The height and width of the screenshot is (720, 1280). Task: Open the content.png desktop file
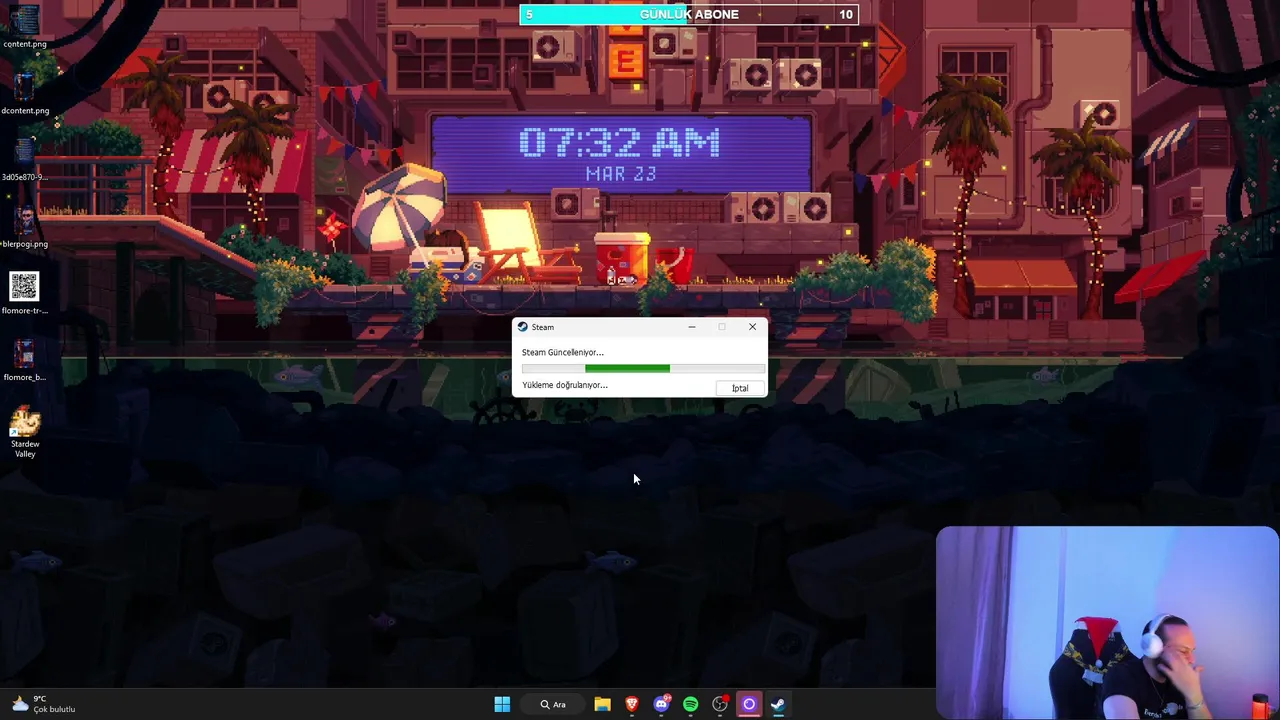click(x=24, y=26)
